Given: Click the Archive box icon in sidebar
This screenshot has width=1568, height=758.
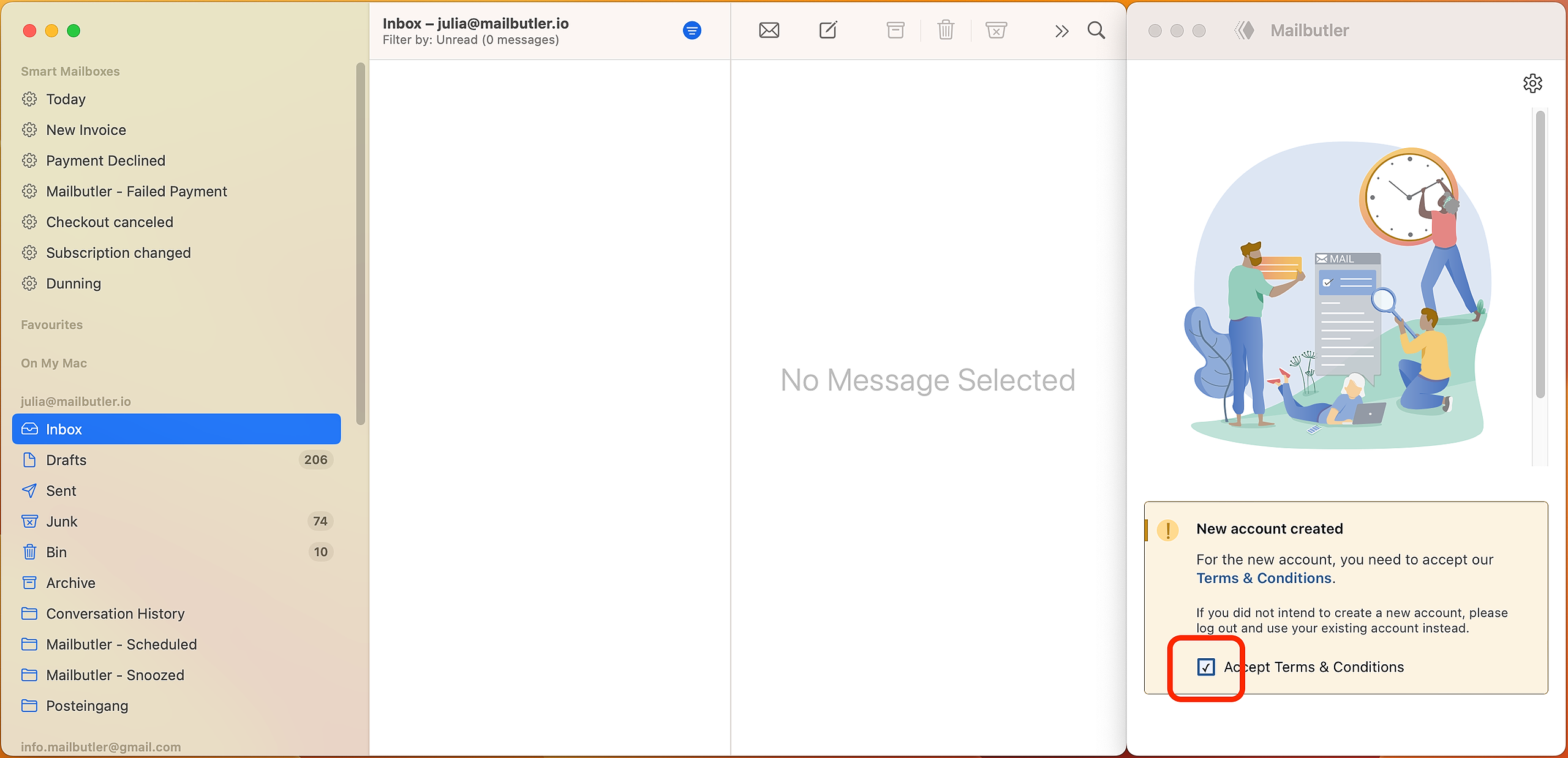Looking at the screenshot, I should coord(29,582).
